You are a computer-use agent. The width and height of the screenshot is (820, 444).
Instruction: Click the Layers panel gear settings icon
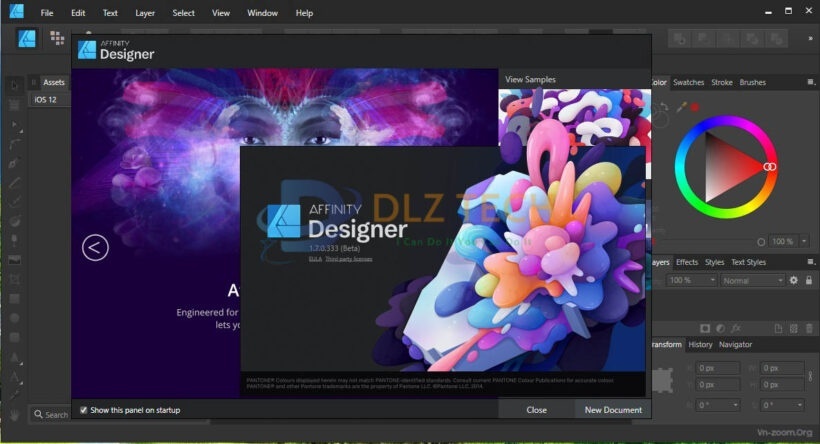tap(793, 280)
